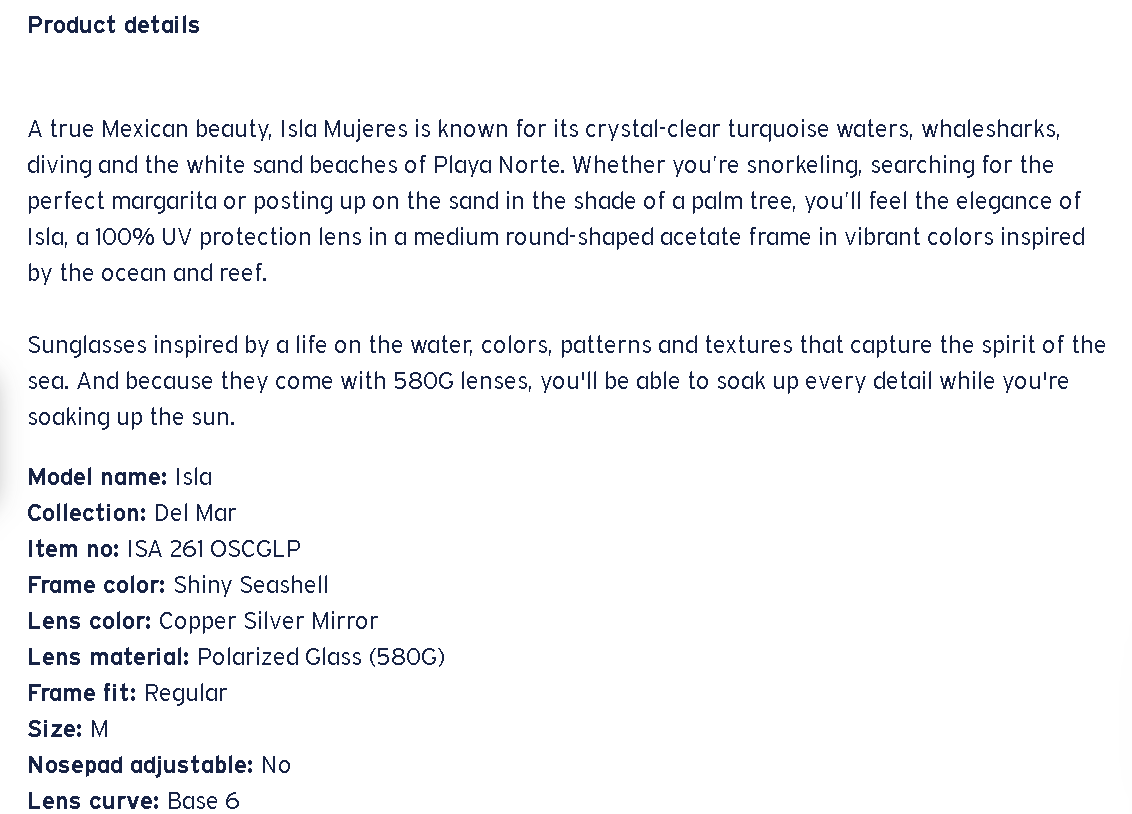Click the "Regular" frame fit value
The height and width of the screenshot is (814, 1132).
pos(185,693)
